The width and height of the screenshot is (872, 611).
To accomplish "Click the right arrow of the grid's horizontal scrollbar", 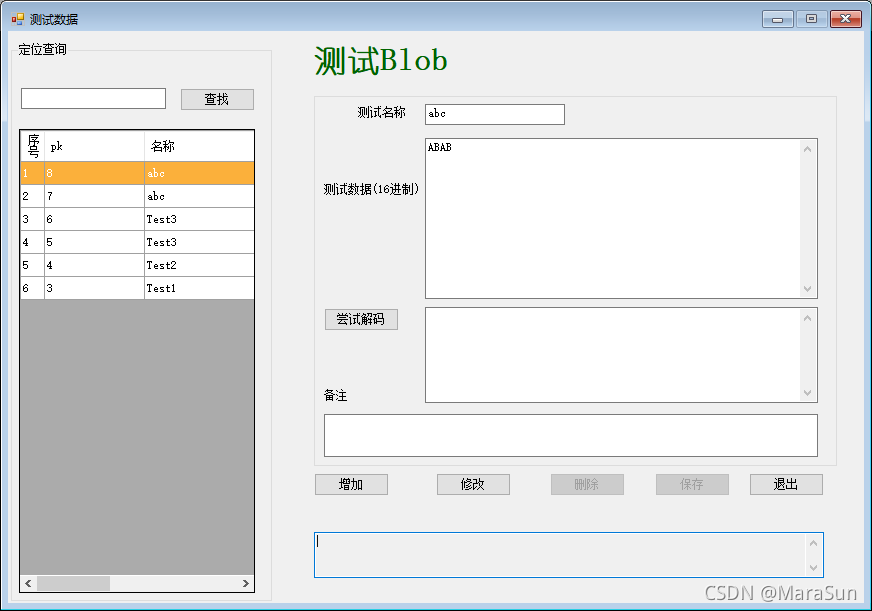I will [x=246, y=583].
